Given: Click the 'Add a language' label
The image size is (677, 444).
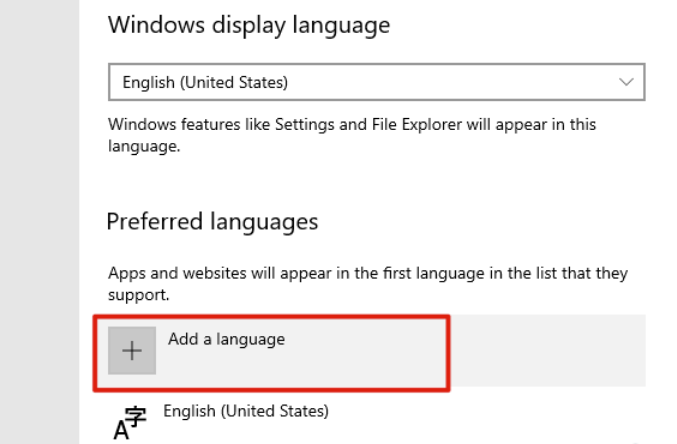Looking at the screenshot, I should tap(227, 339).
